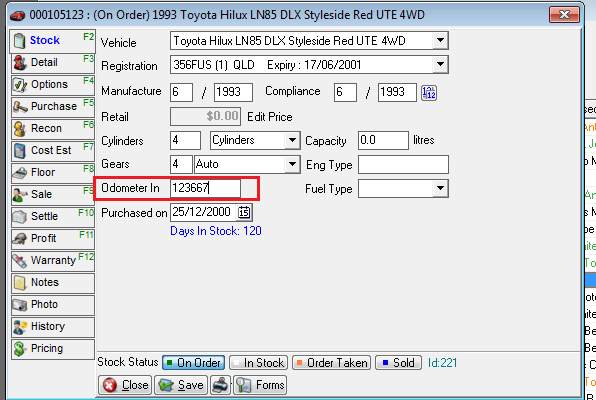Switch to the Detail tab
This screenshot has width=596, height=400.
click(52, 63)
